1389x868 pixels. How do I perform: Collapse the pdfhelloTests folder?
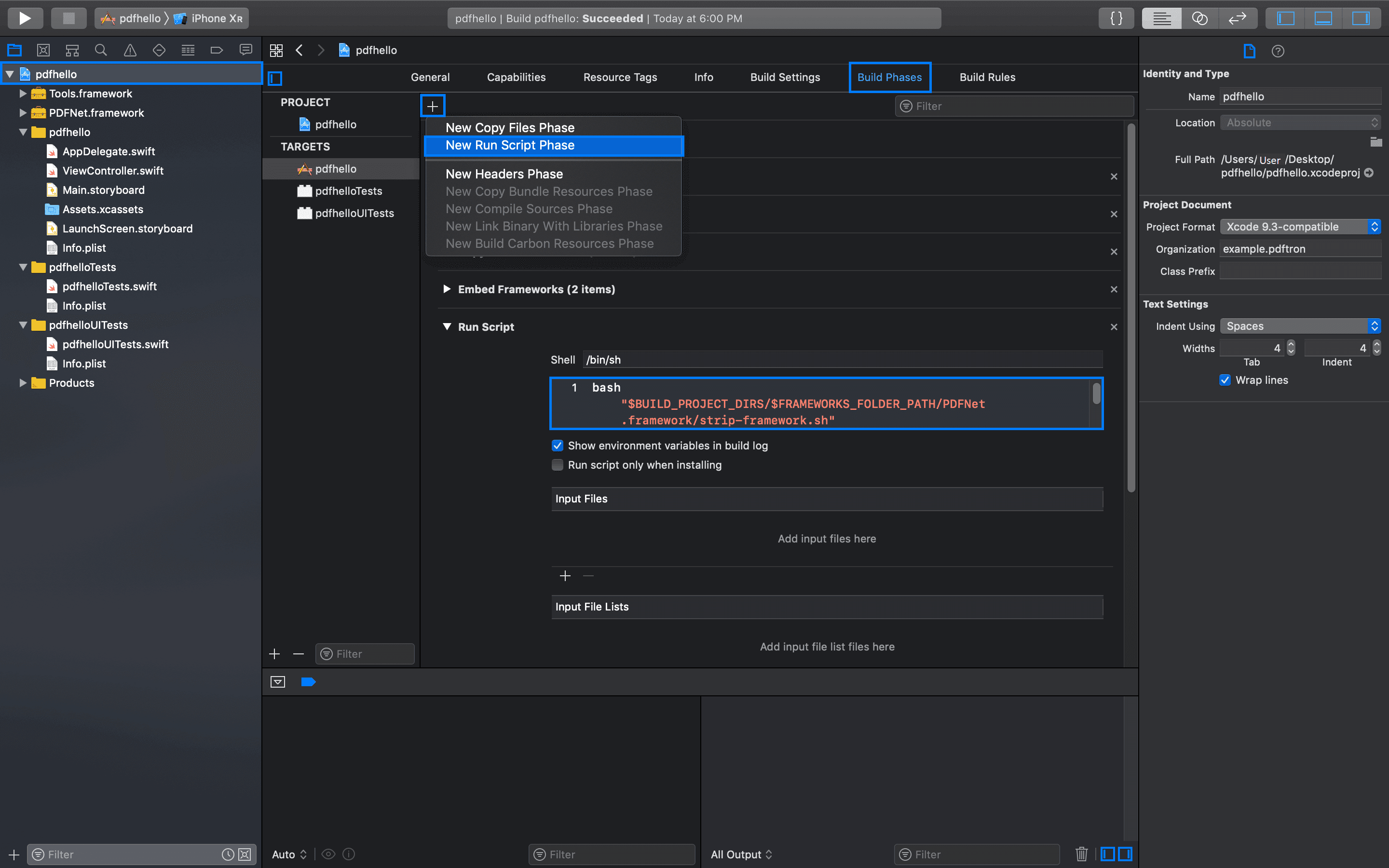23,267
